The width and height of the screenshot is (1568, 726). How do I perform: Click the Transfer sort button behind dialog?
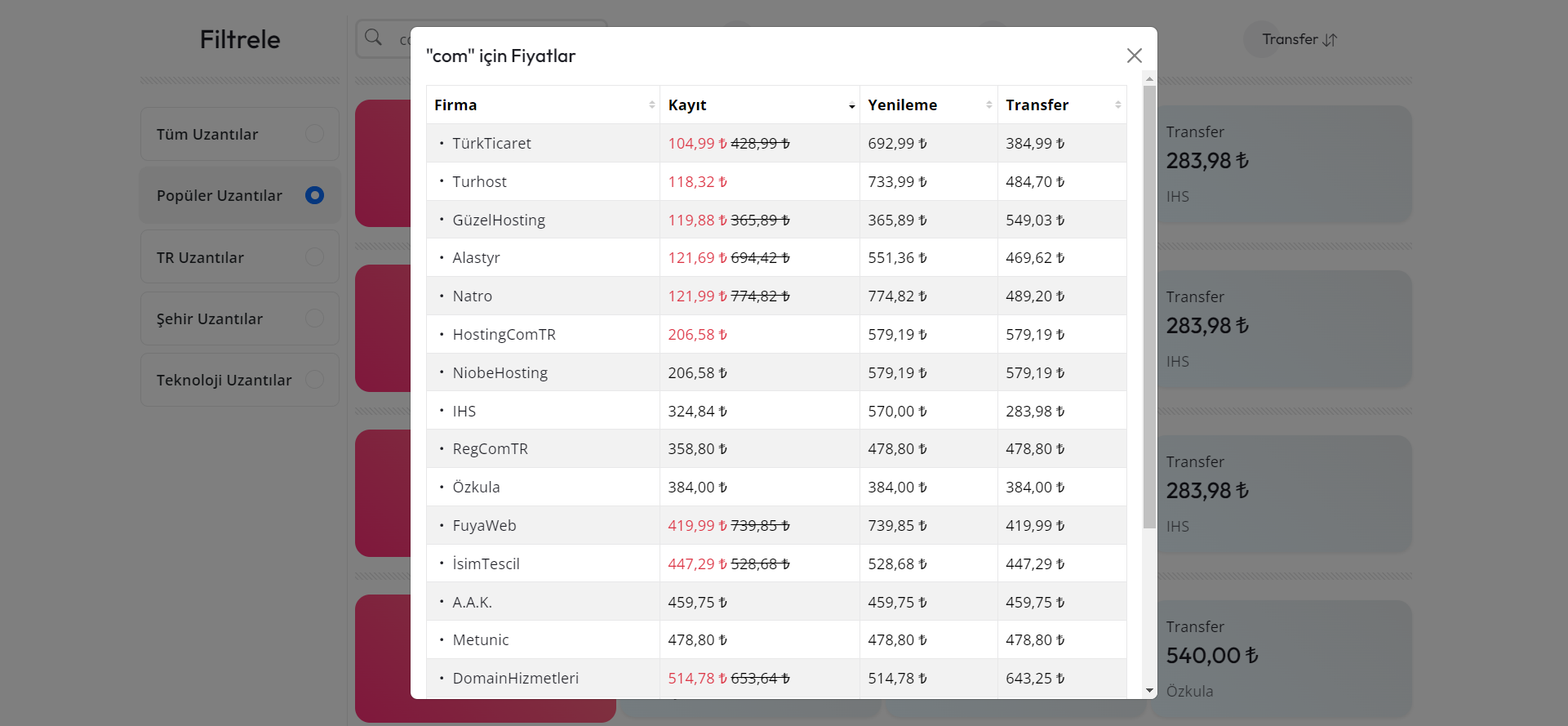(1299, 39)
